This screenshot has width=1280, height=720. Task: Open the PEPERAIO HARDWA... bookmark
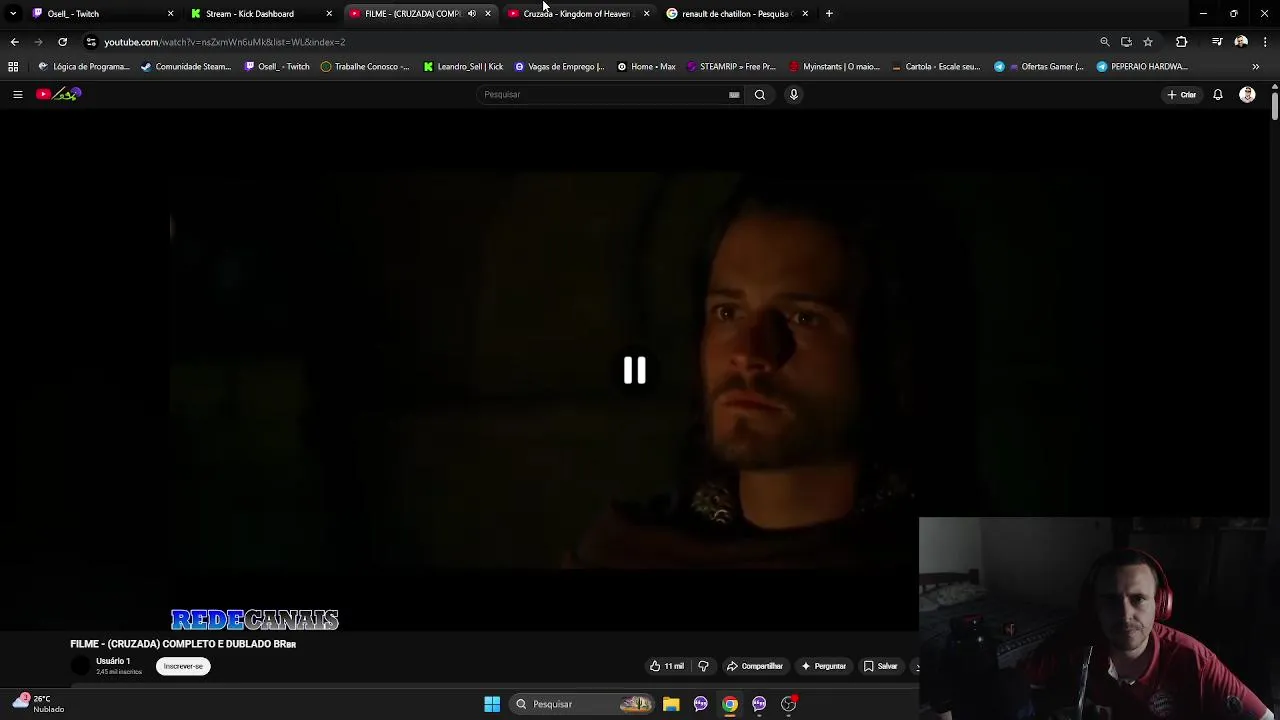[1142, 67]
